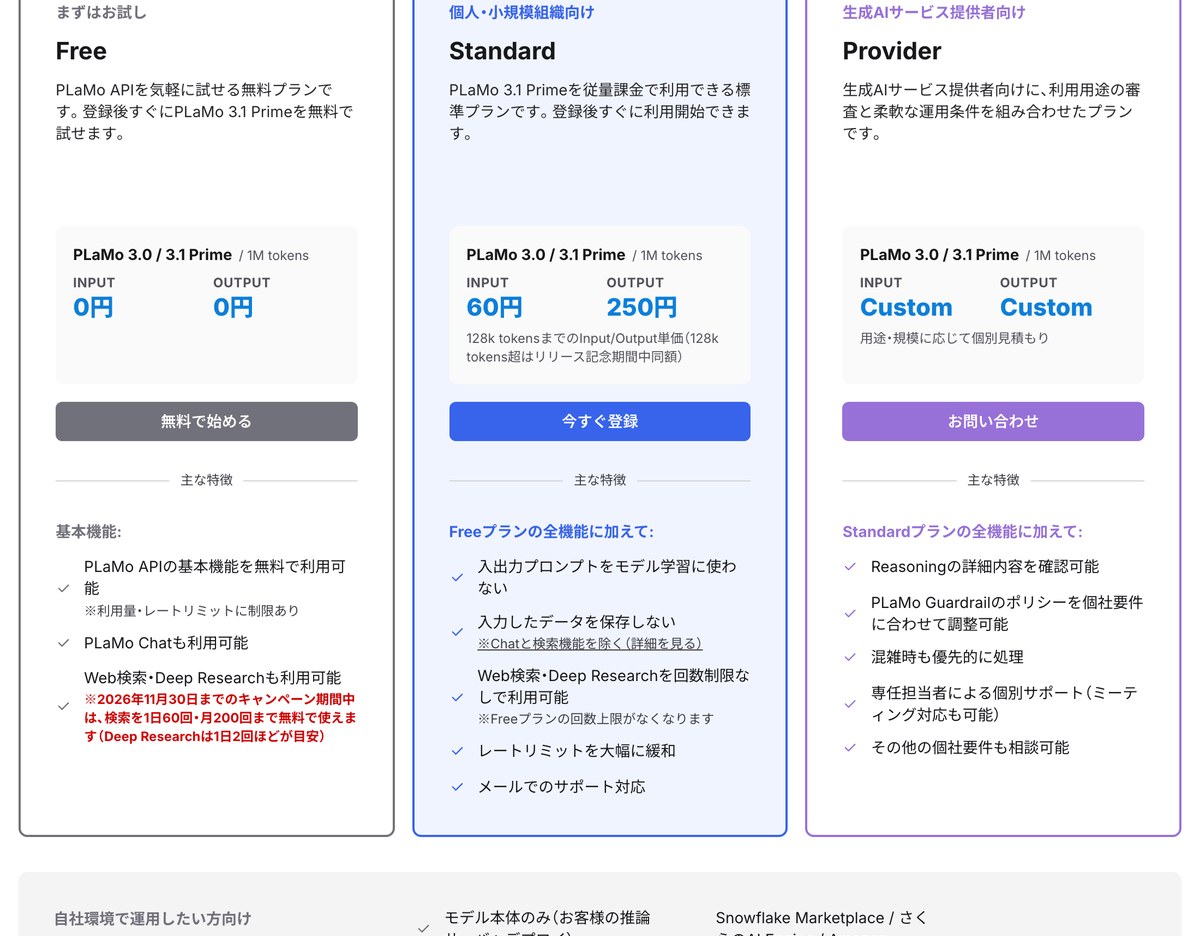Click the 128k tokens pricing note
The width and height of the screenshot is (1200, 936).
[592, 347]
